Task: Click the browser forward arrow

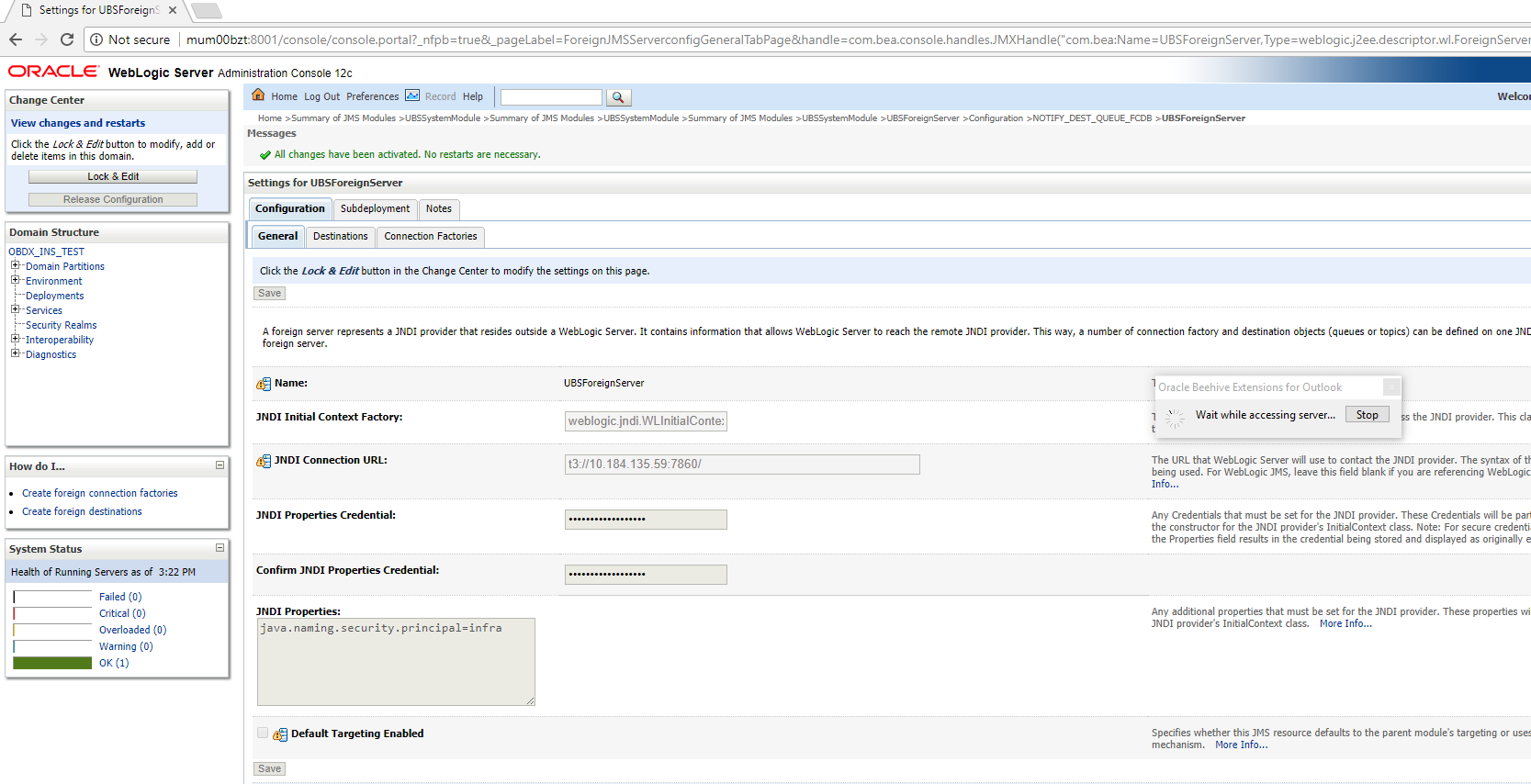Action: [x=41, y=39]
